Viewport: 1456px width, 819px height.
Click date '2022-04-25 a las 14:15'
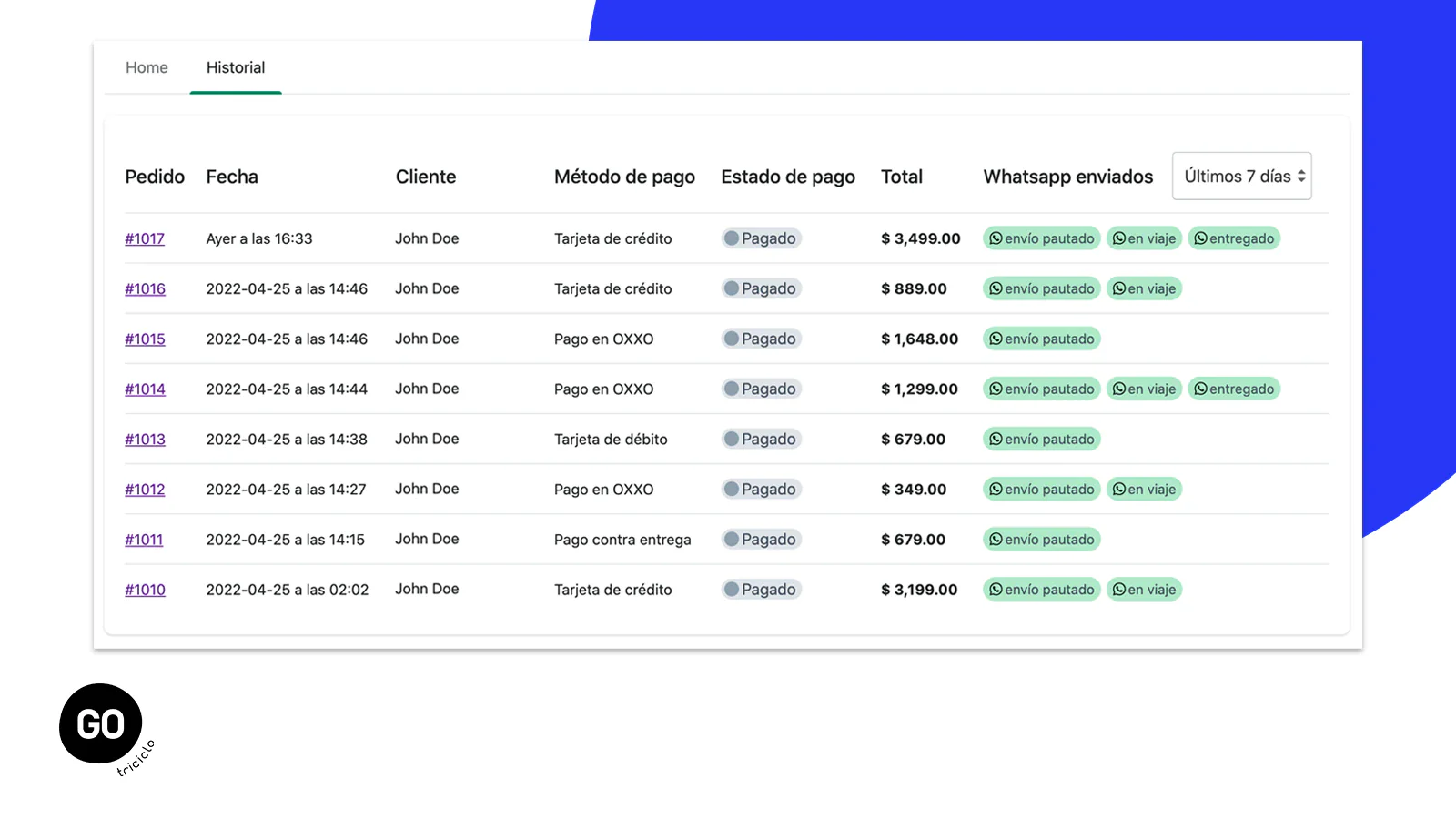pyautogui.click(x=286, y=539)
